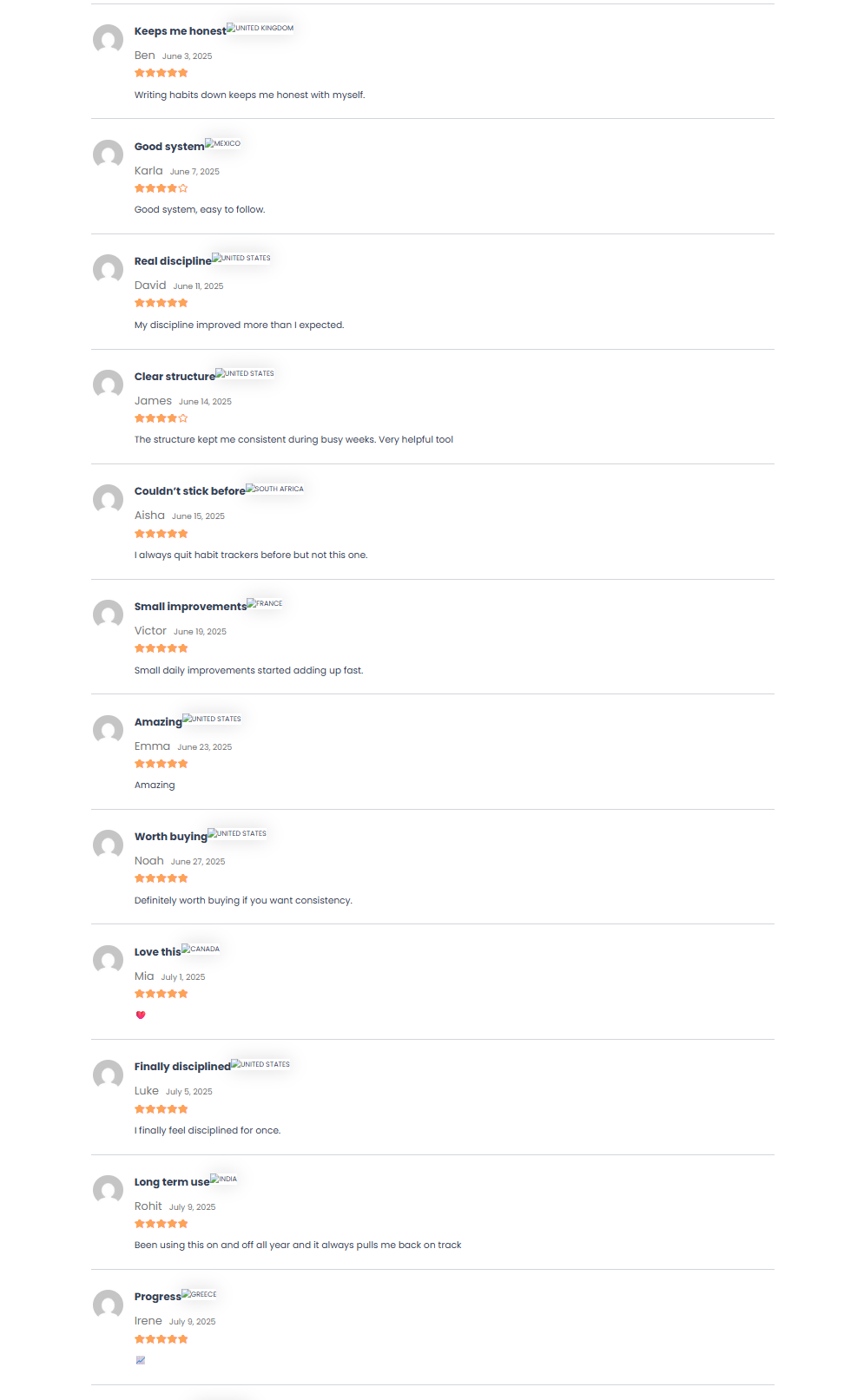
Task: Click the France flag beside Small improvements
Action: (265, 603)
